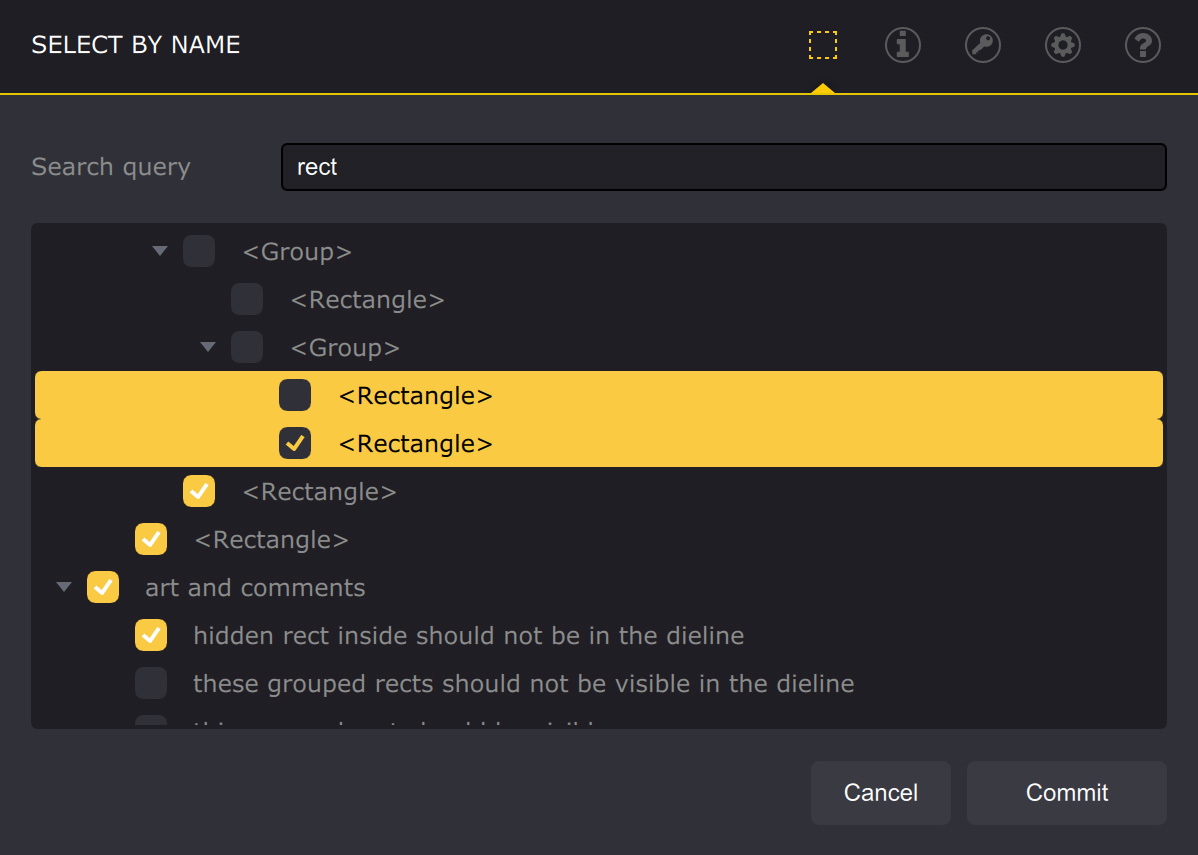Image resolution: width=1198 pixels, height=855 pixels.
Task: Check the first Rectangle under the top Group
Action: tap(247, 299)
